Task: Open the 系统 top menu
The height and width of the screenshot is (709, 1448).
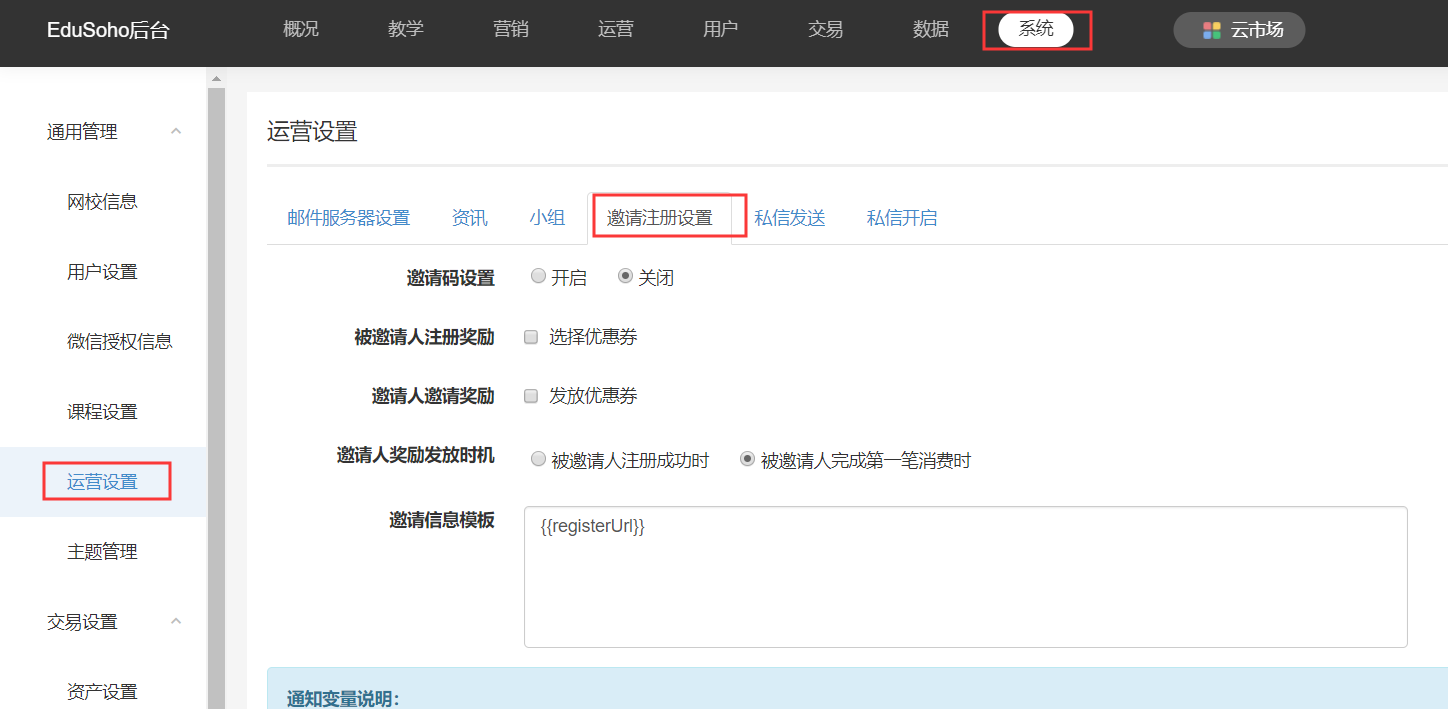Action: pyautogui.click(x=1036, y=30)
